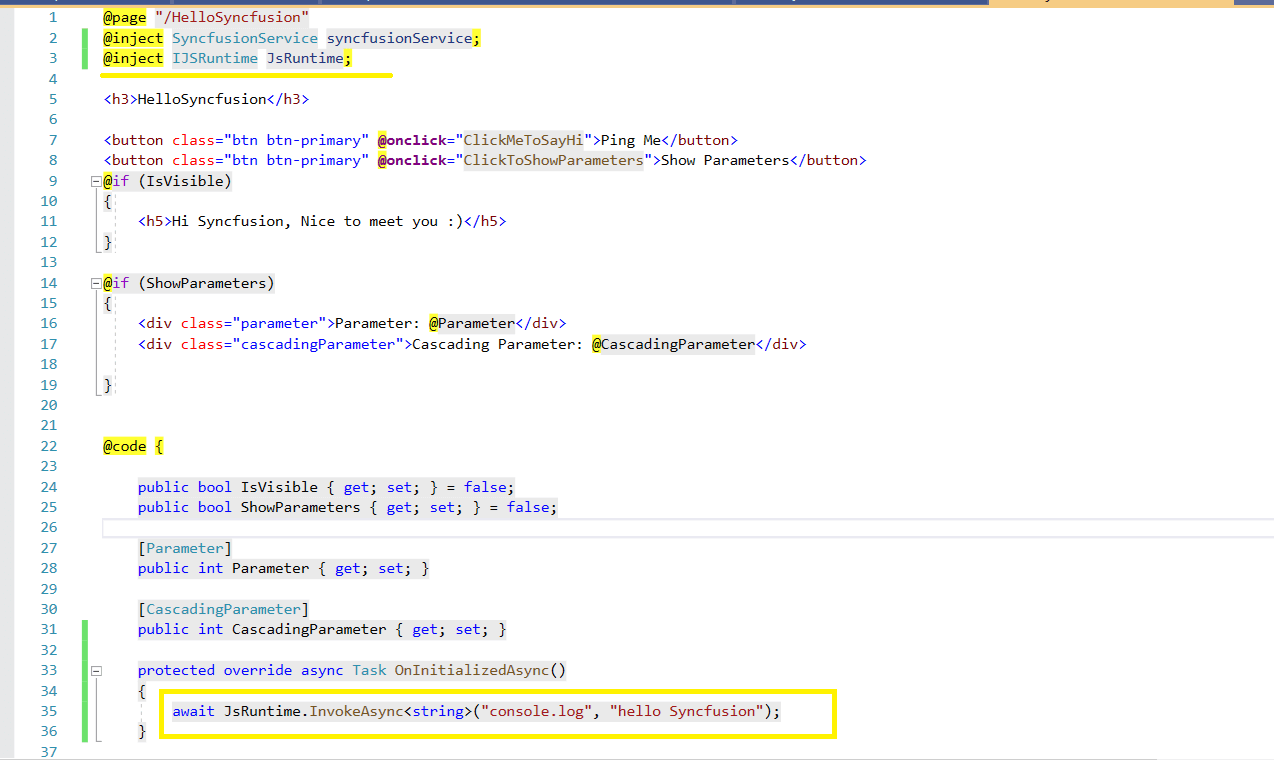Select the active orange document tab
The image size is (1274, 760).
coord(1130,2)
